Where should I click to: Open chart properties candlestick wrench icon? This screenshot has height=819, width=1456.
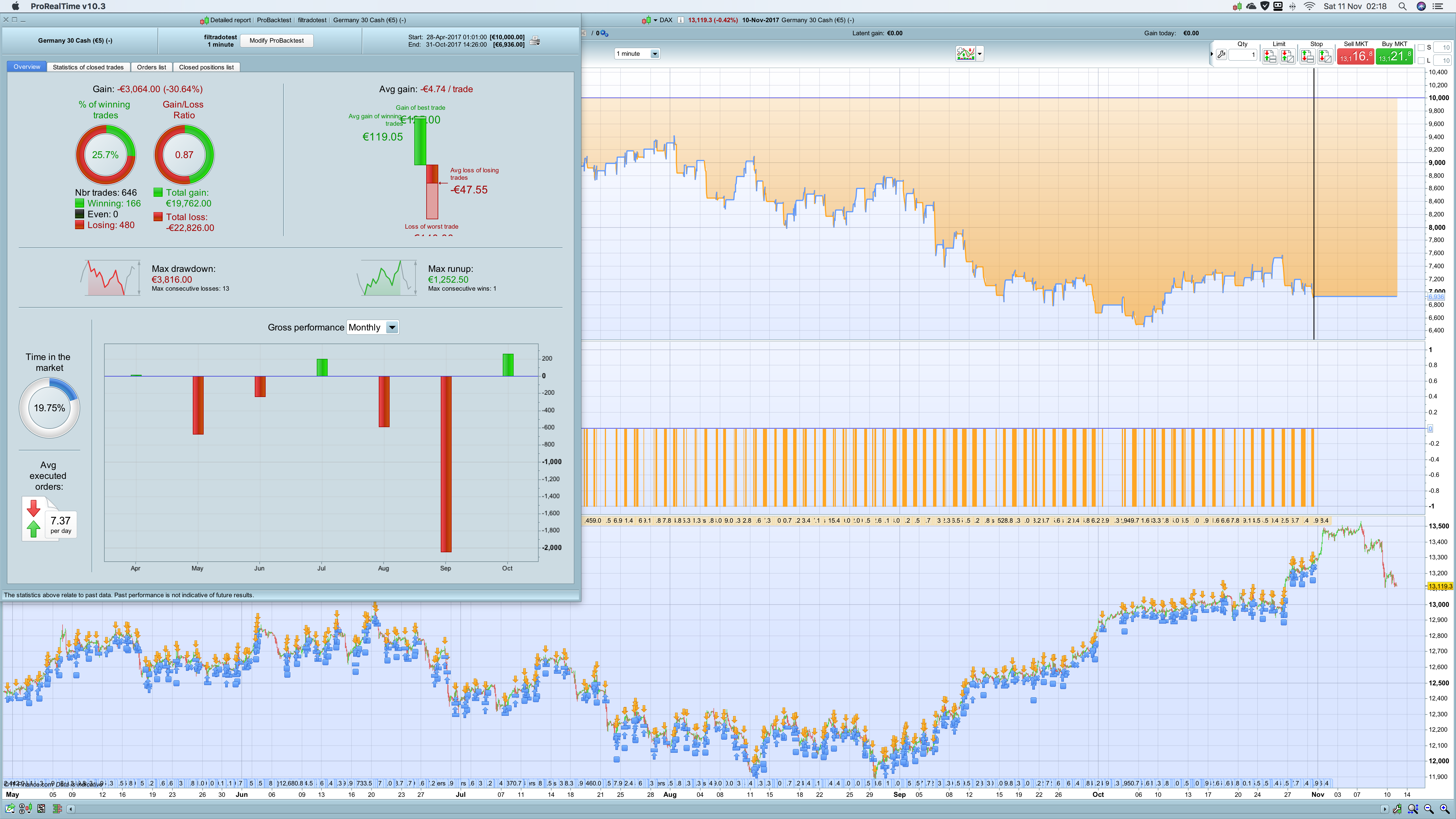[1397, 809]
